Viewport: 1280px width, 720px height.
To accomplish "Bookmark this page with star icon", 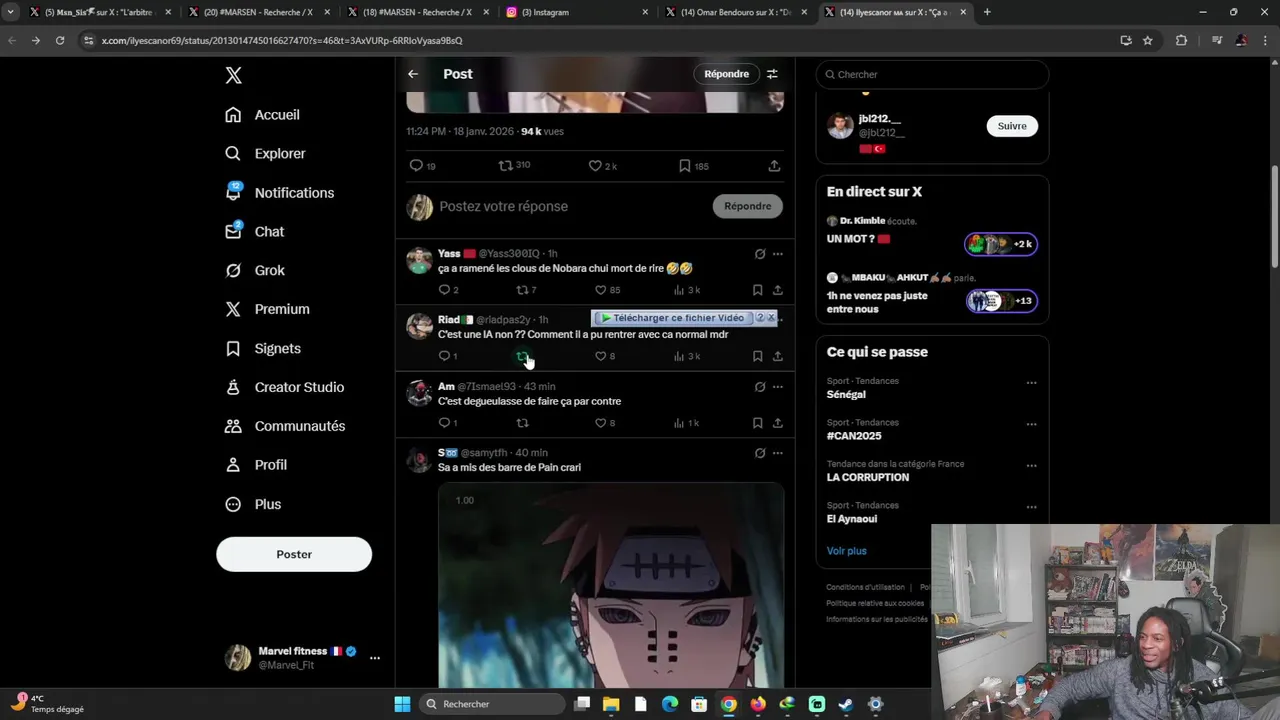I will [1148, 40].
